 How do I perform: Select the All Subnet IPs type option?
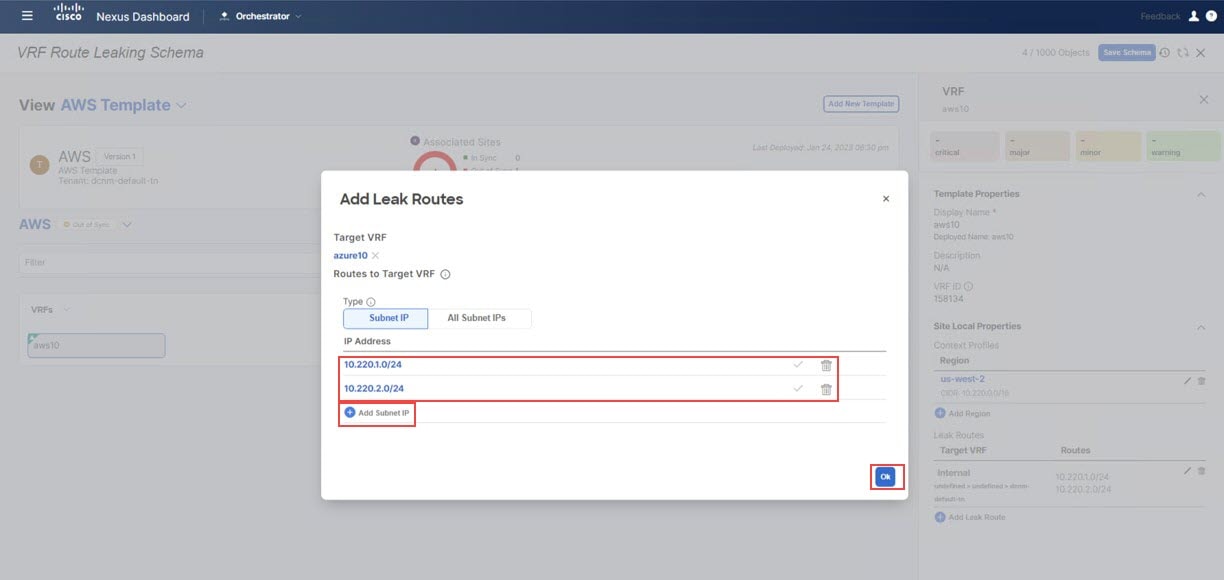click(479, 318)
